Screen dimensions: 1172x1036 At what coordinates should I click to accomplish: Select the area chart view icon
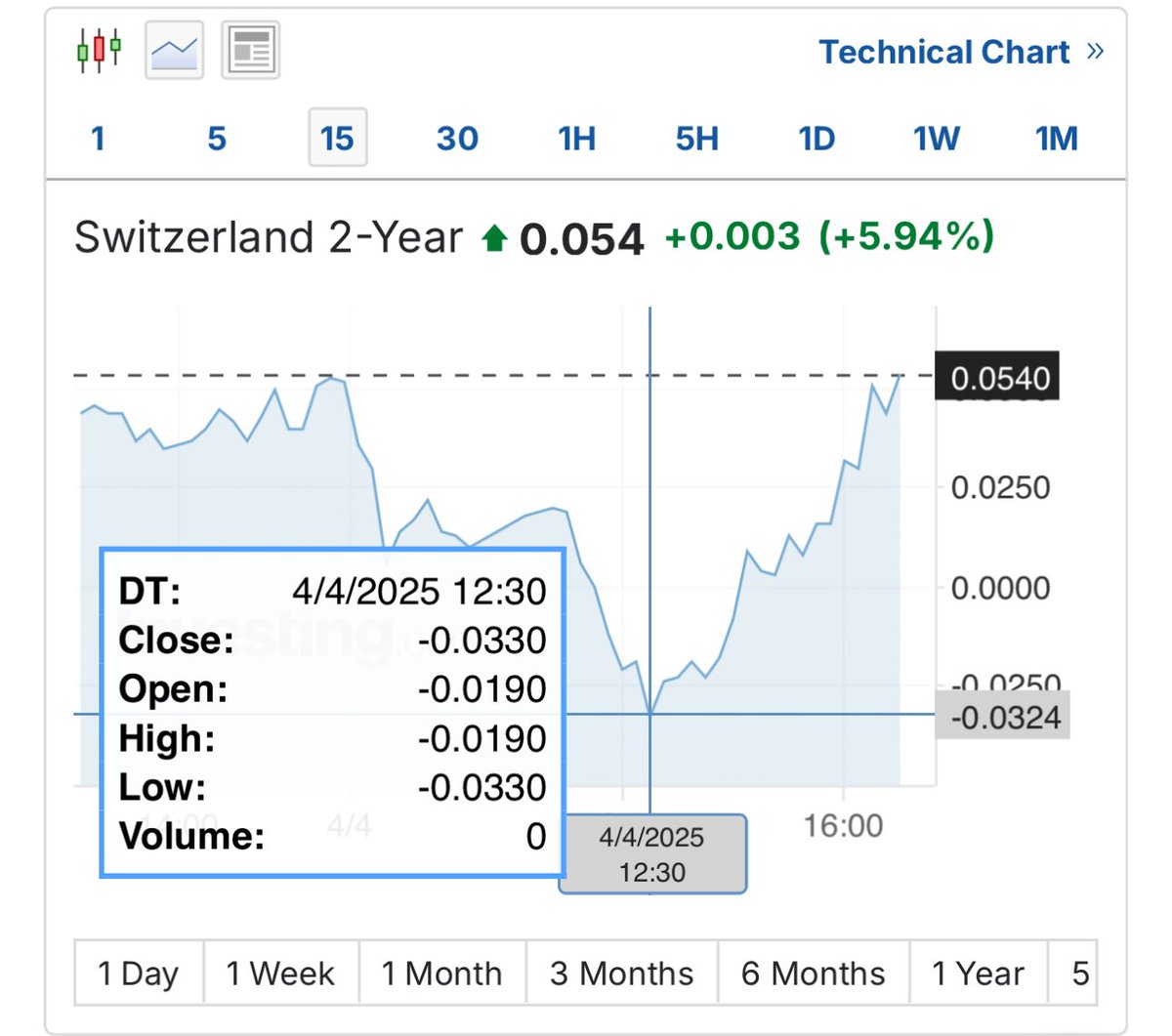[x=174, y=50]
